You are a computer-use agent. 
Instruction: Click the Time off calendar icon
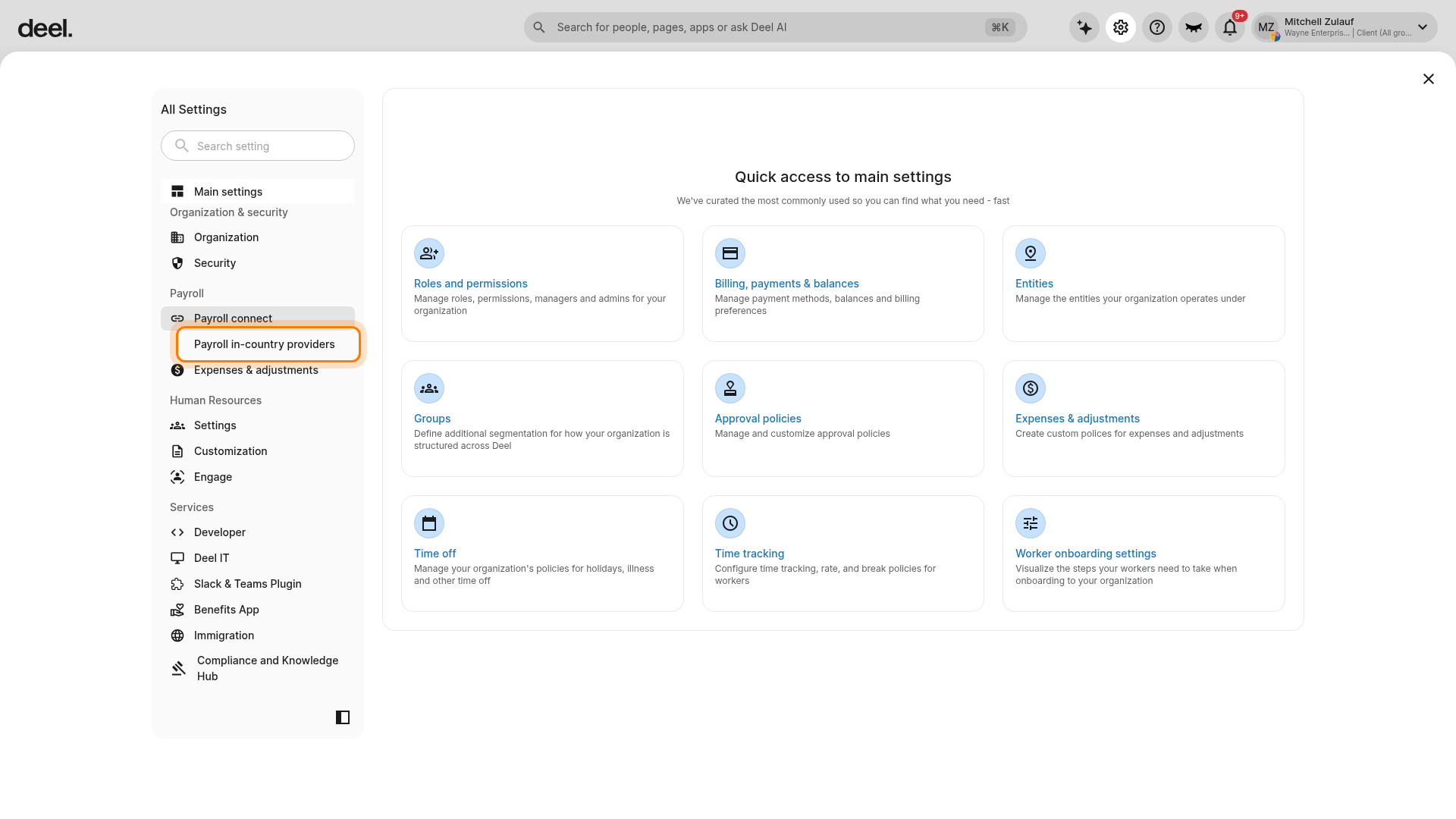point(429,523)
